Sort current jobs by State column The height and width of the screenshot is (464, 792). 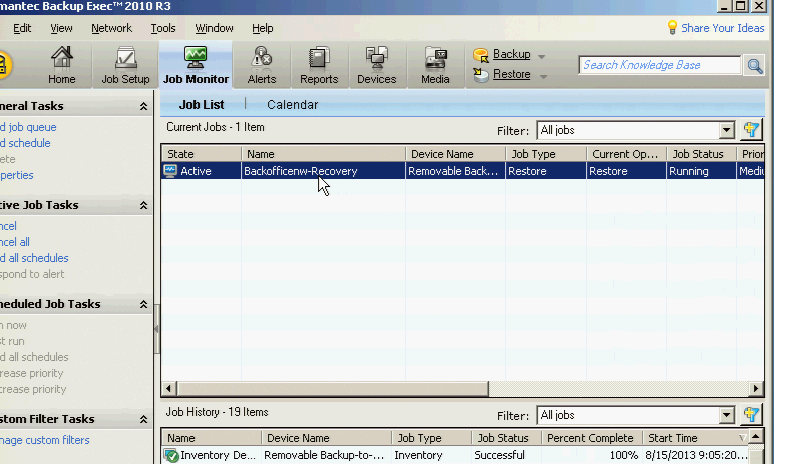coord(201,154)
